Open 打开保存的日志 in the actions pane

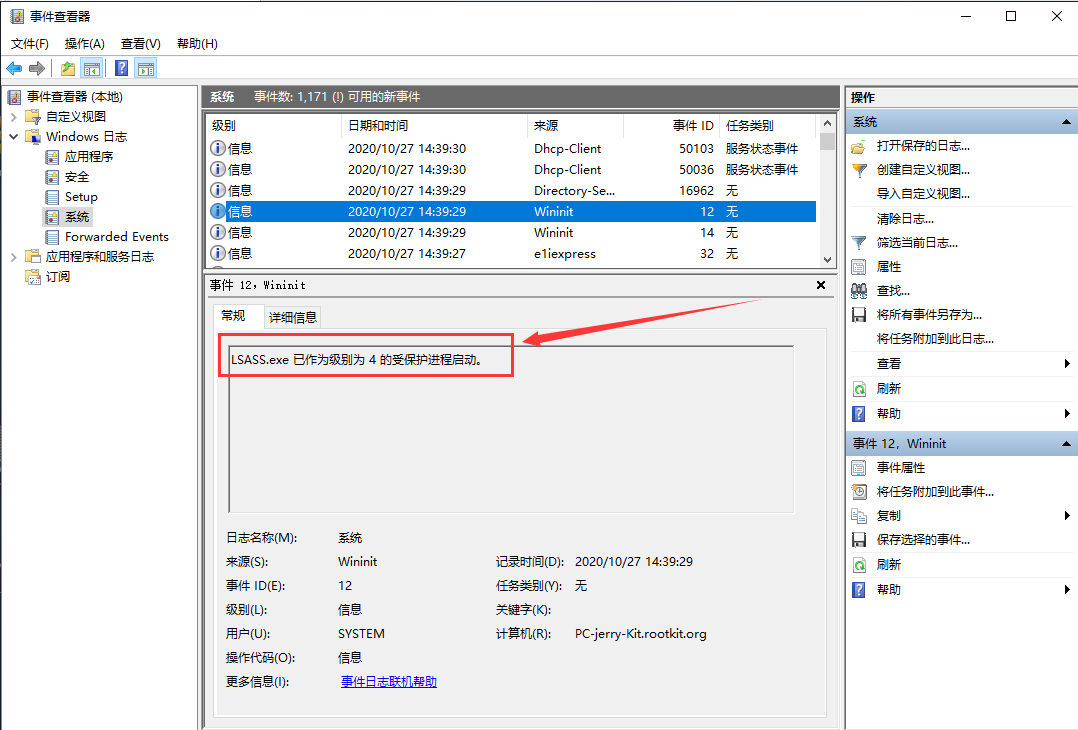coord(922,146)
